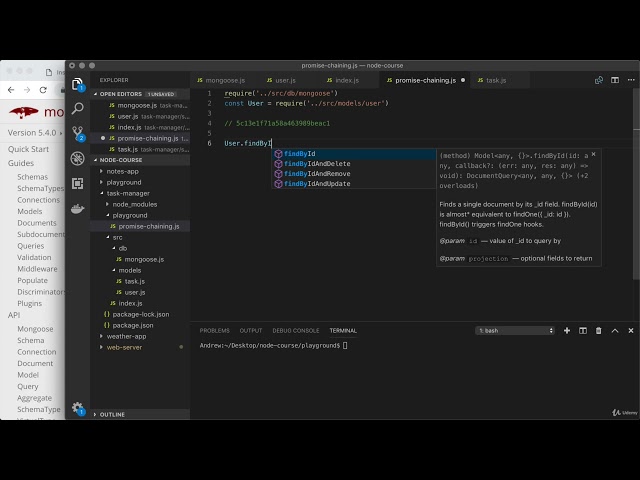
Task: Click the unsaved dot on promise-chaining.js tab
Action: 463,80
